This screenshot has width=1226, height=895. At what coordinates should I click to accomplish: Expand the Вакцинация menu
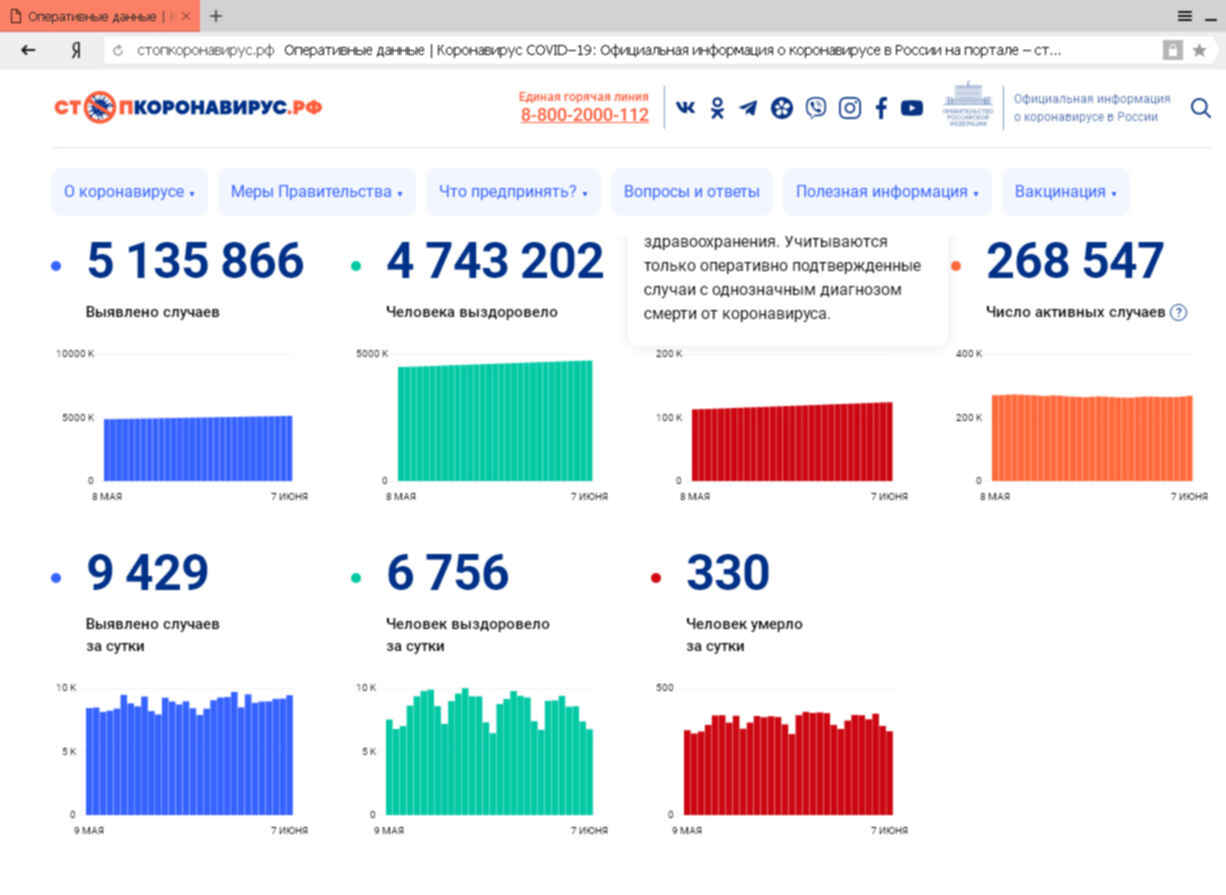[1065, 192]
